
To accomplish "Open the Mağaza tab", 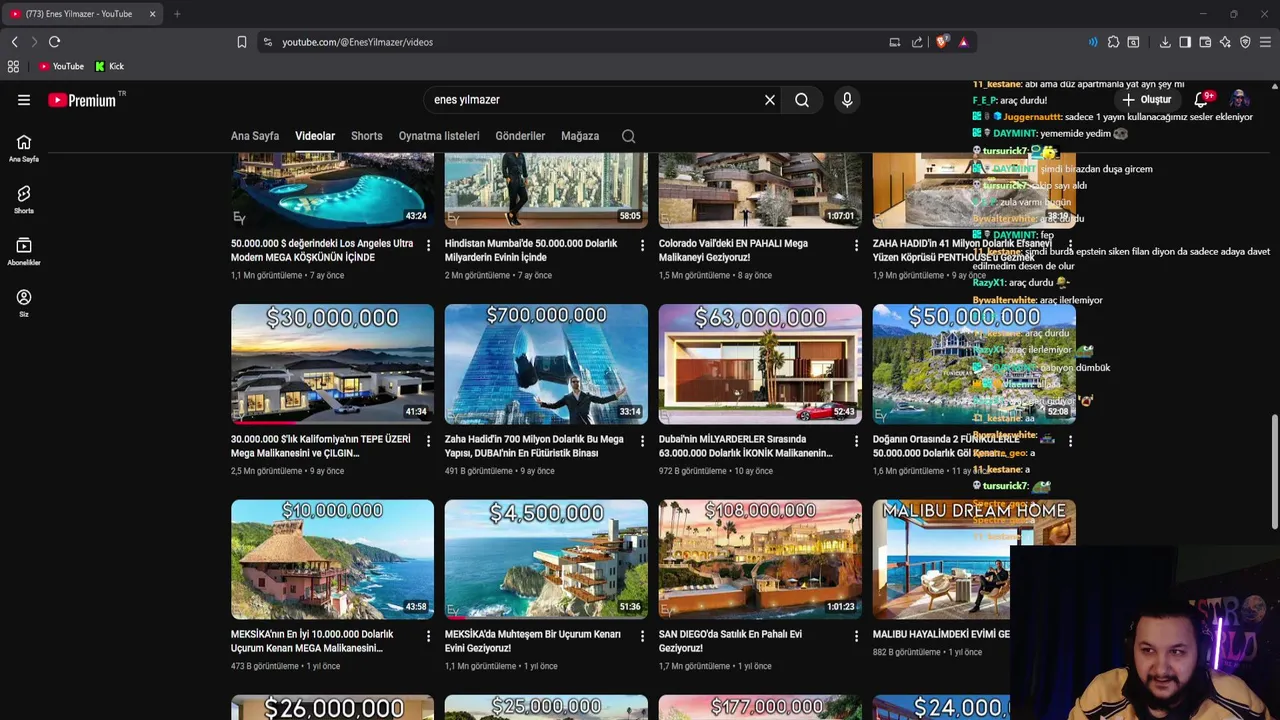I will pyautogui.click(x=580, y=136).
